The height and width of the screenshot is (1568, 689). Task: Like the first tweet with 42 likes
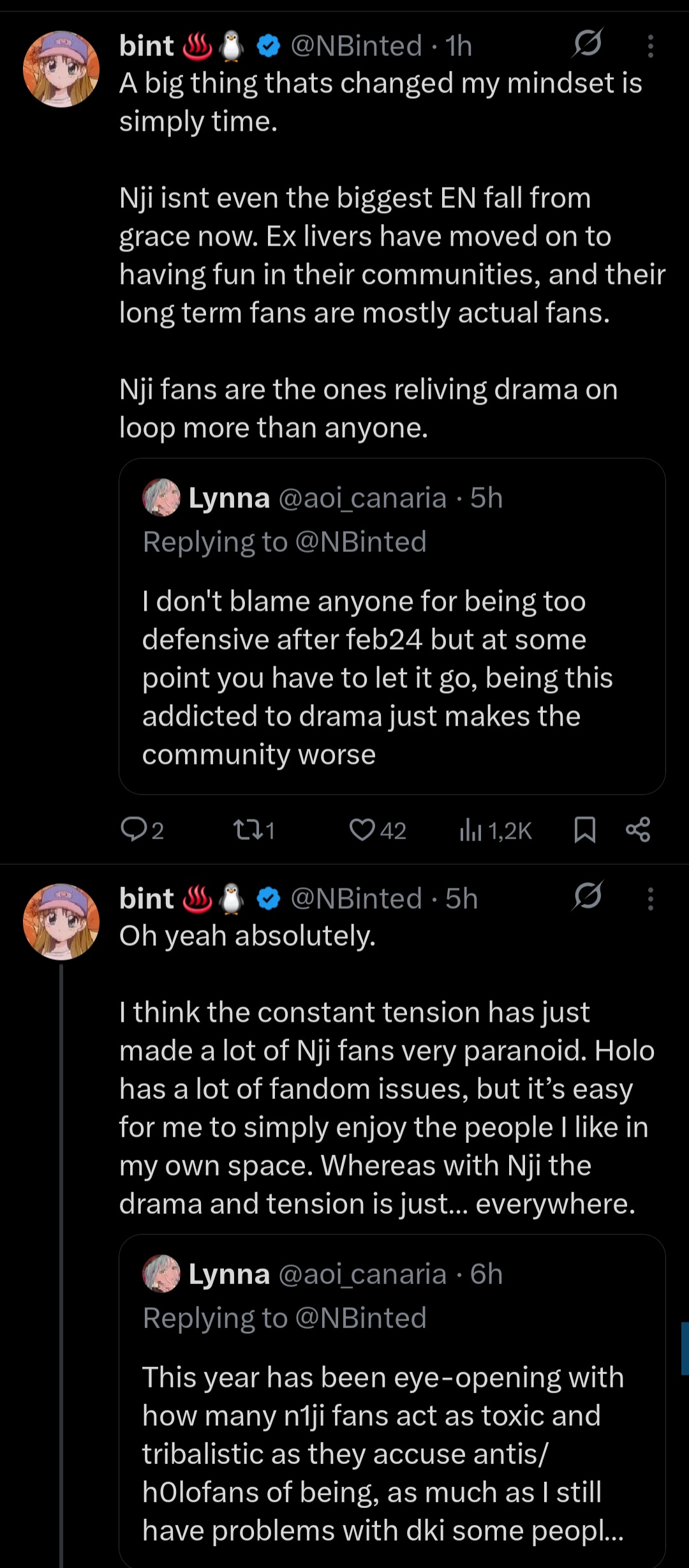[362, 830]
